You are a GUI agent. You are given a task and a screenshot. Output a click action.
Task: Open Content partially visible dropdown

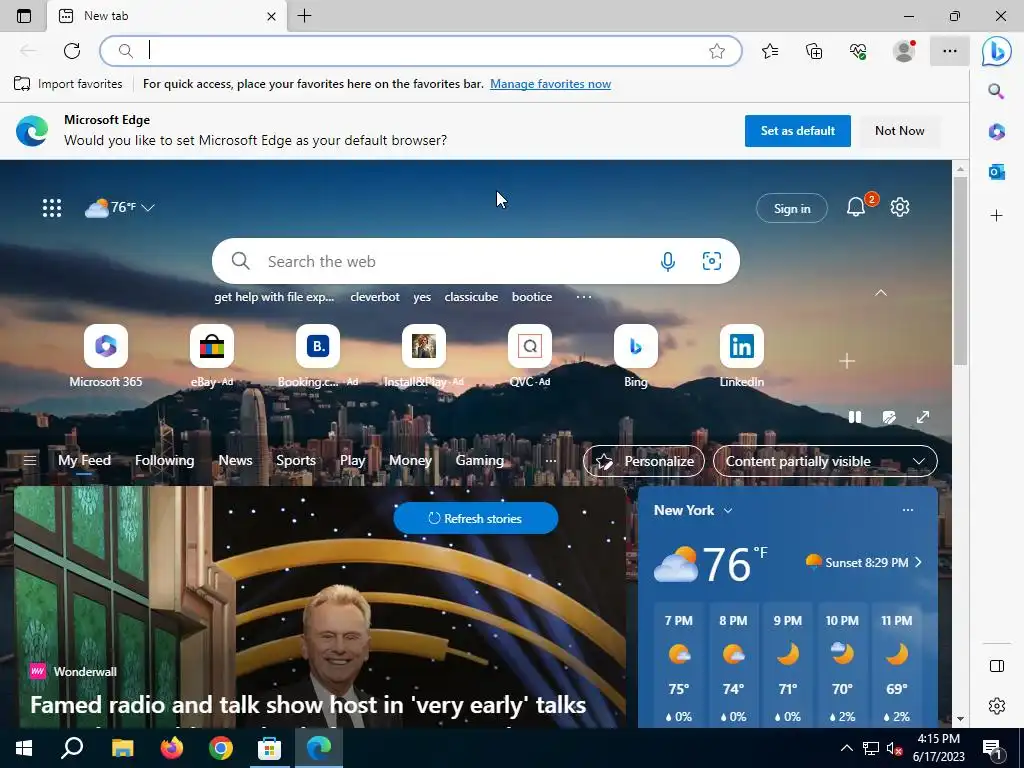[825, 461]
